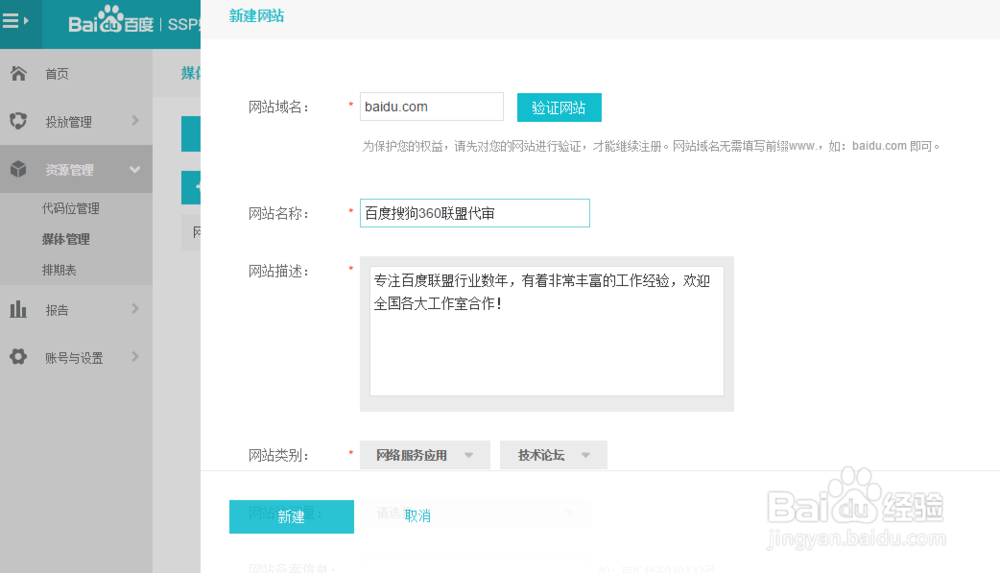
Task: Click the 网站域名 input with baidu.com
Action: coord(432,107)
